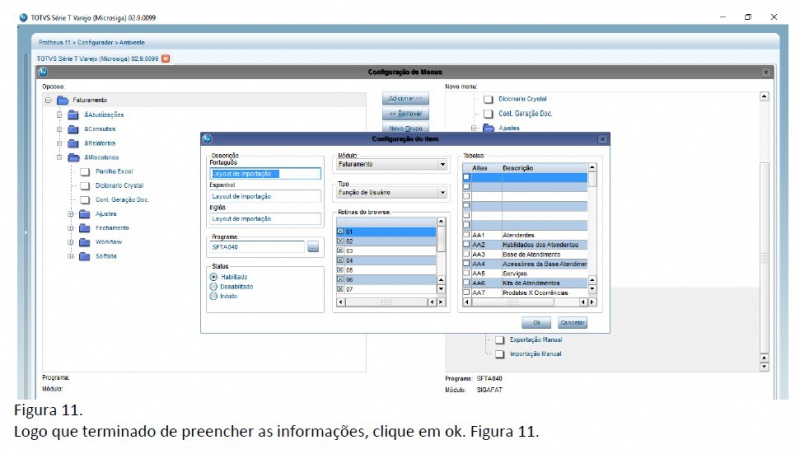The image size is (800, 454).
Task: Check the AA5 Serviços table checkbox
Action: (466, 273)
